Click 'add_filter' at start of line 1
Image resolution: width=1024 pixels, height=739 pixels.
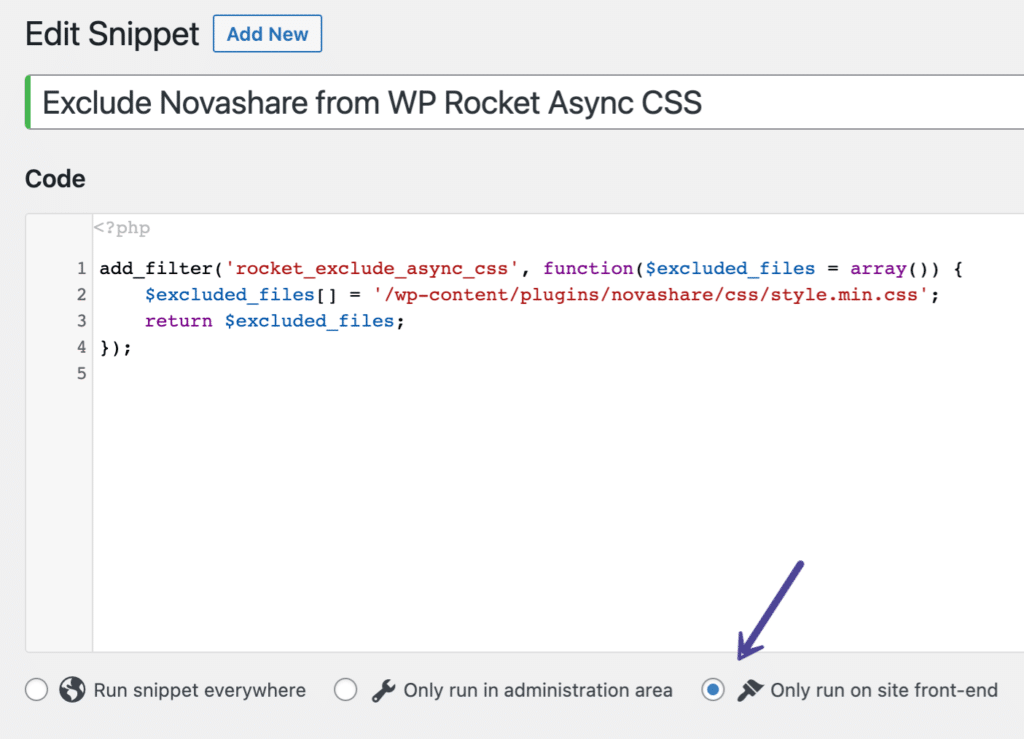(x=156, y=268)
